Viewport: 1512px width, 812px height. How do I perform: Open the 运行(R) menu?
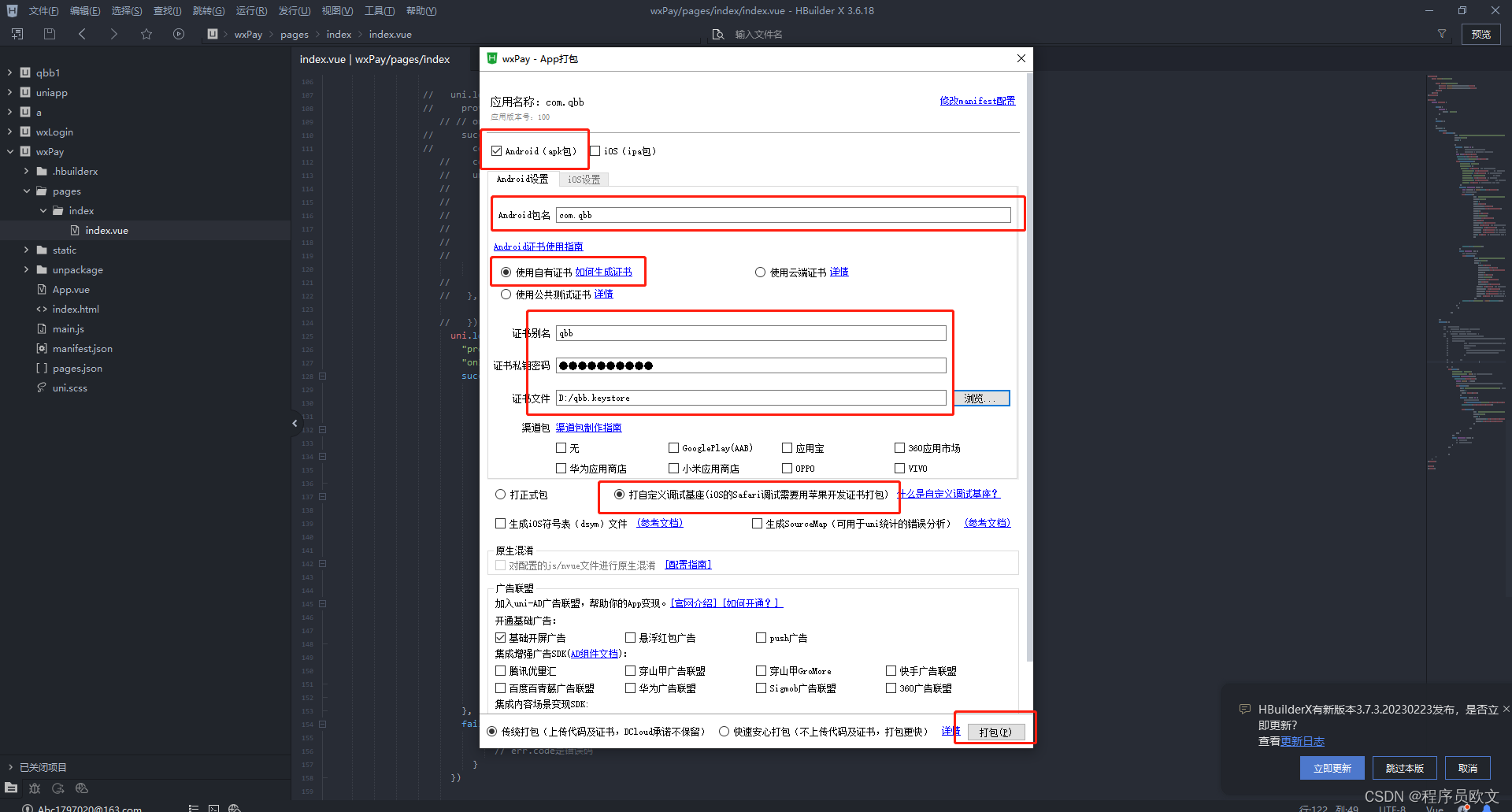[250, 10]
